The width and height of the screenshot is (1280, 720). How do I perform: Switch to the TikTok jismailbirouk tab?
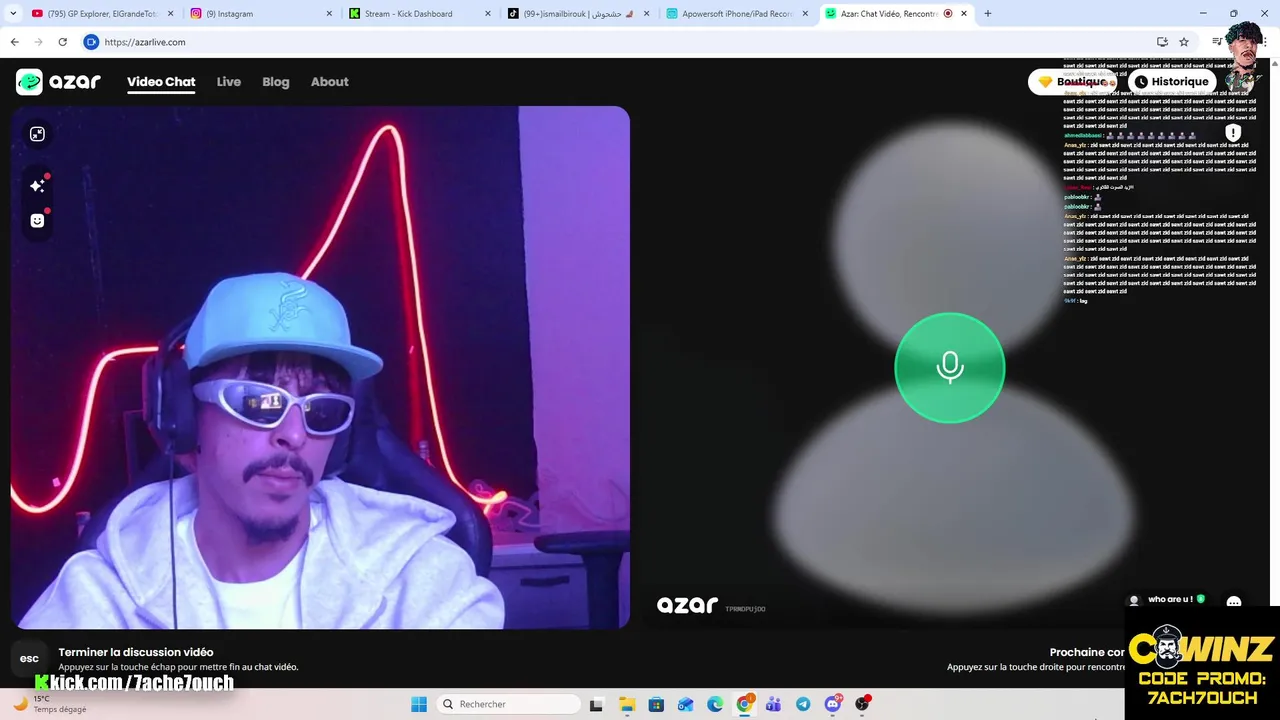(x=578, y=14)
